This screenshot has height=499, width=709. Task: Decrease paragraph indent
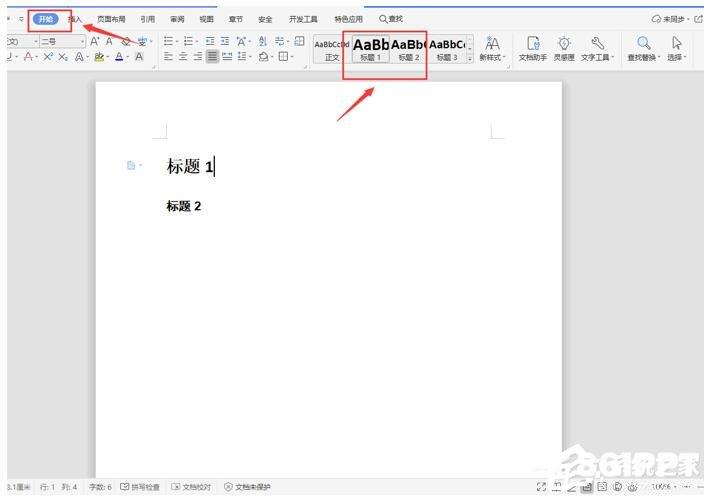click(x=210, y=42)
